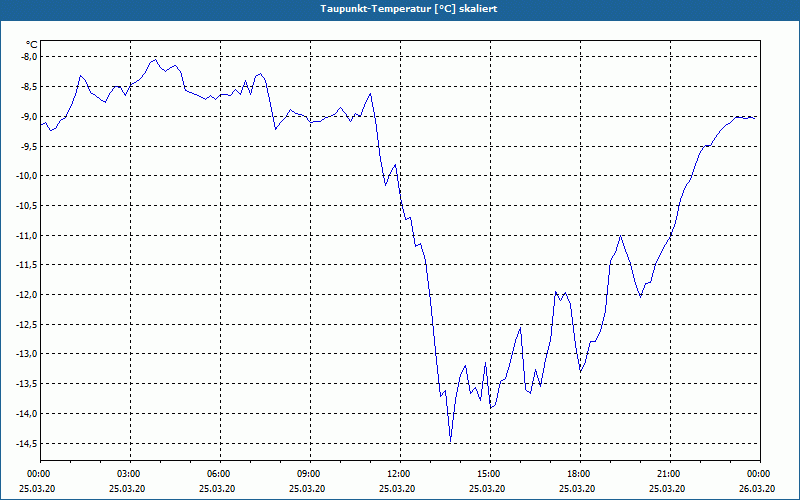The width and height of the screenshot is (800, 500).
Task: Select the -12,0 y-axis label
Action: pos(27,294)
